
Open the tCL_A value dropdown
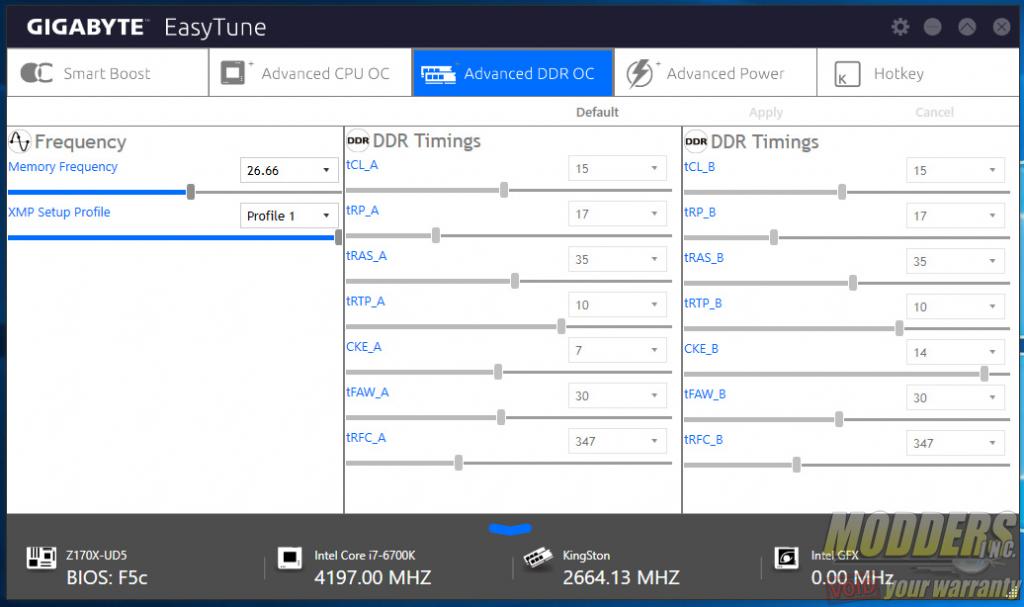617,169
